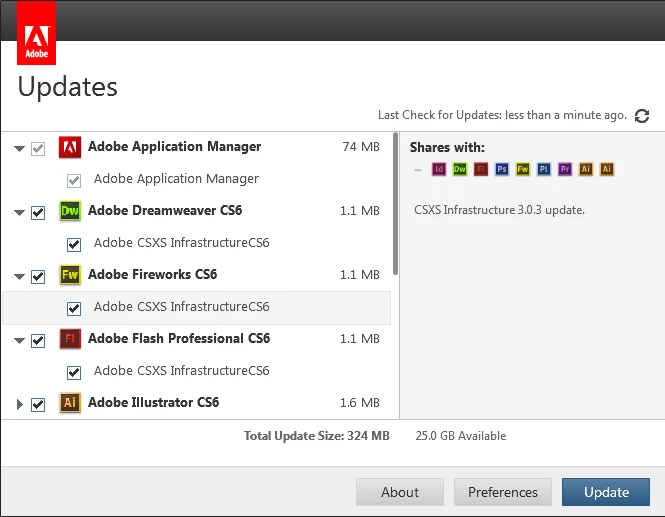Click the InDesign icon under Shares with
The height and width of the screenshot is (517, 665).
coord(439,169)
